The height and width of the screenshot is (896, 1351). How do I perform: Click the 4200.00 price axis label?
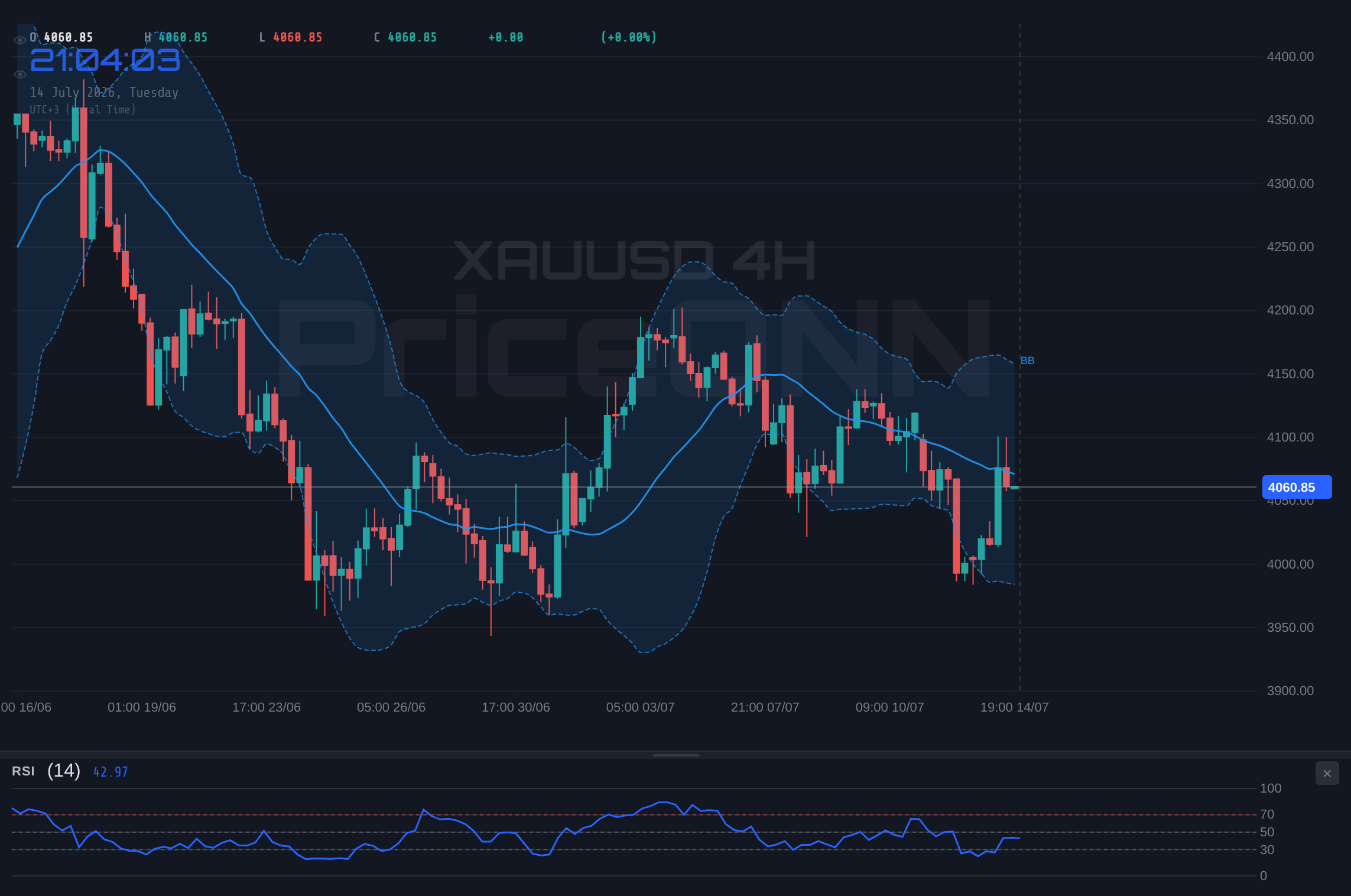(x=1290, y=310)
